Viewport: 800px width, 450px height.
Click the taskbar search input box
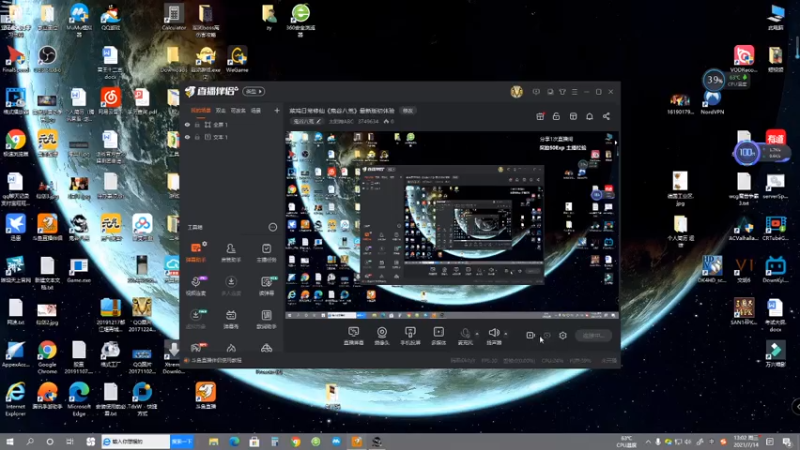[136, 441]
